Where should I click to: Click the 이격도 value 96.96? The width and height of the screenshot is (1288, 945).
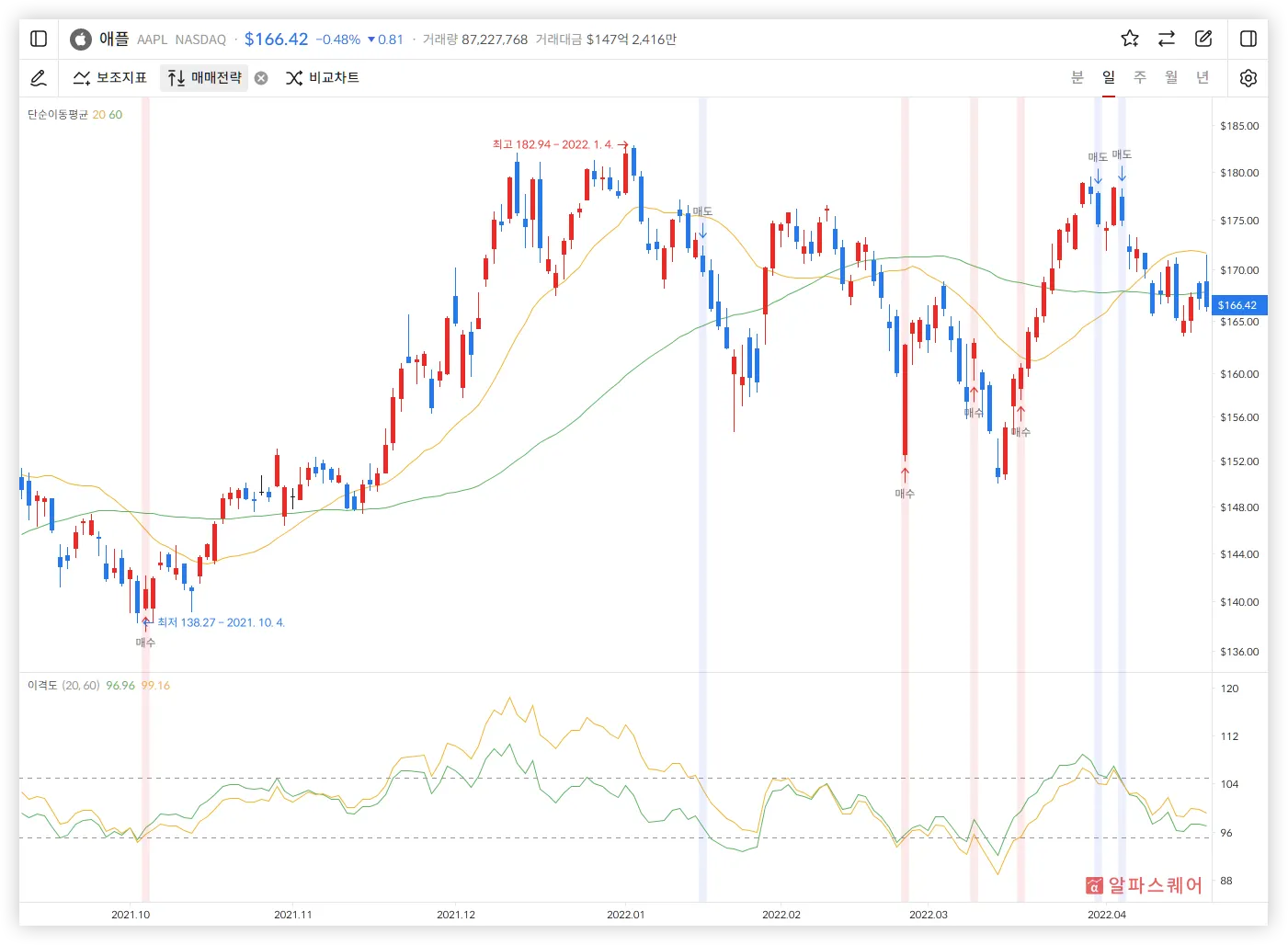pyautogui.click(x=120, y=686)
